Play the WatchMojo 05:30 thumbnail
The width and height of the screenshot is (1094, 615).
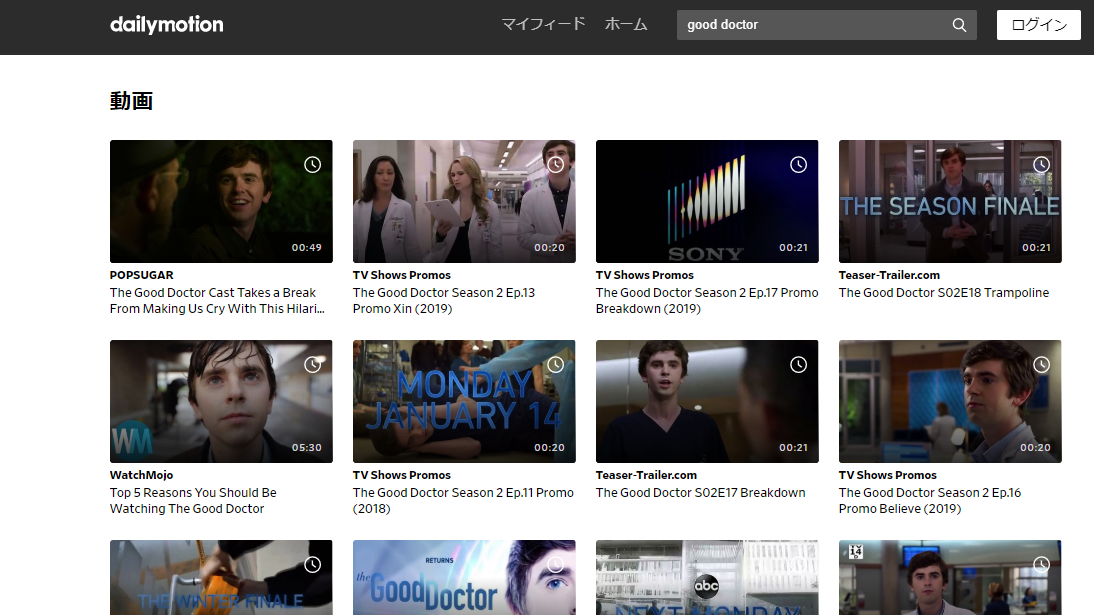point(221,401)
